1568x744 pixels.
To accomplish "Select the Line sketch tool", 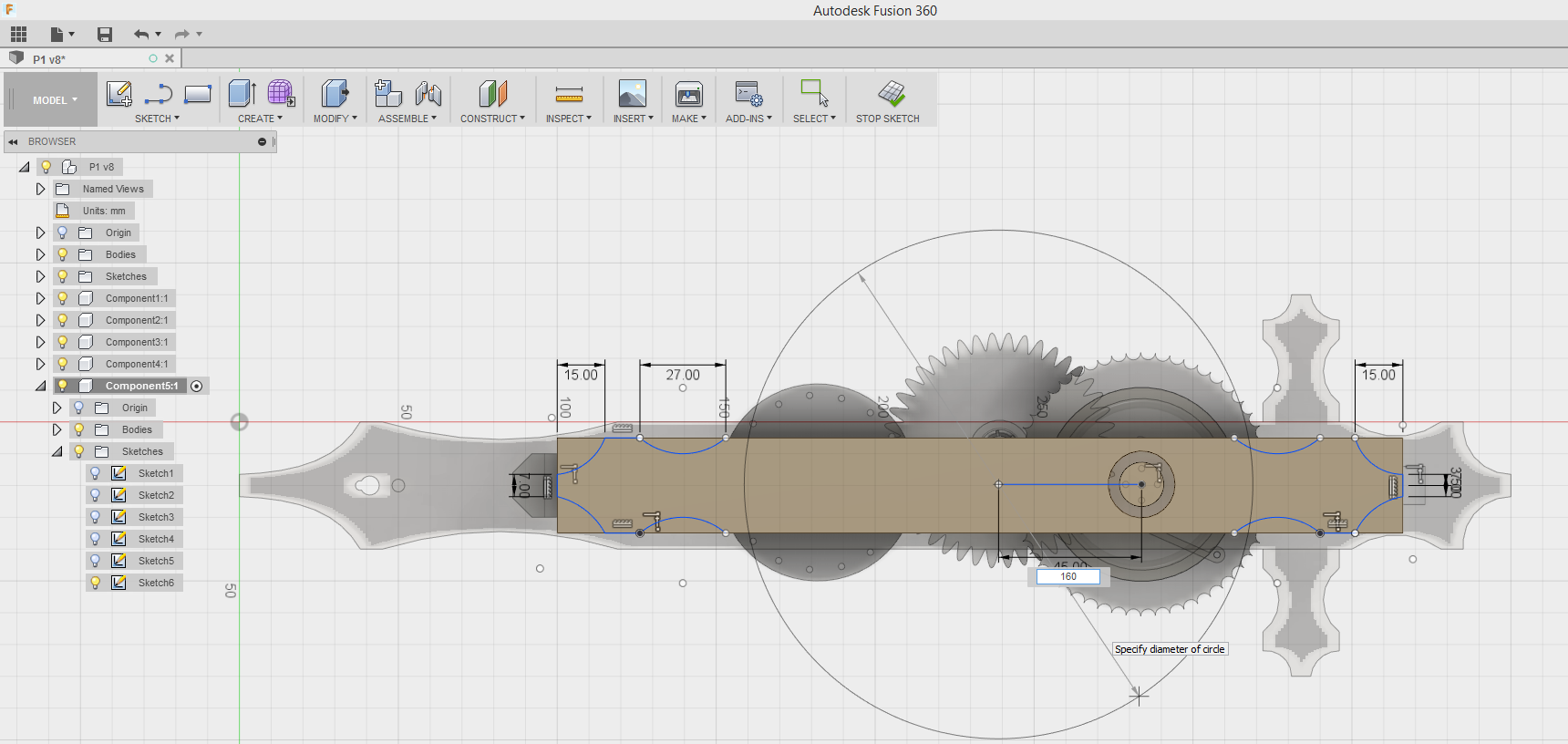I will (159, 93).
